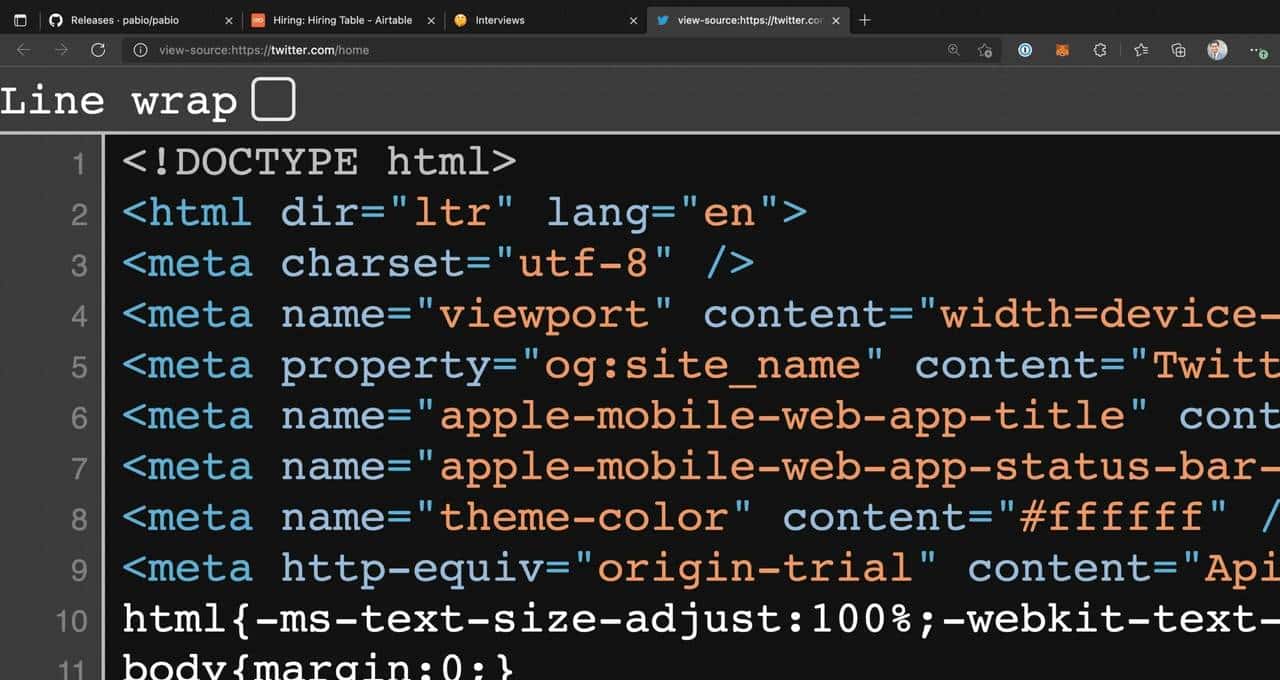This screenshot has width=1280, height=680.
Task: Open a new tab with plus button
Action: point(865,20)
